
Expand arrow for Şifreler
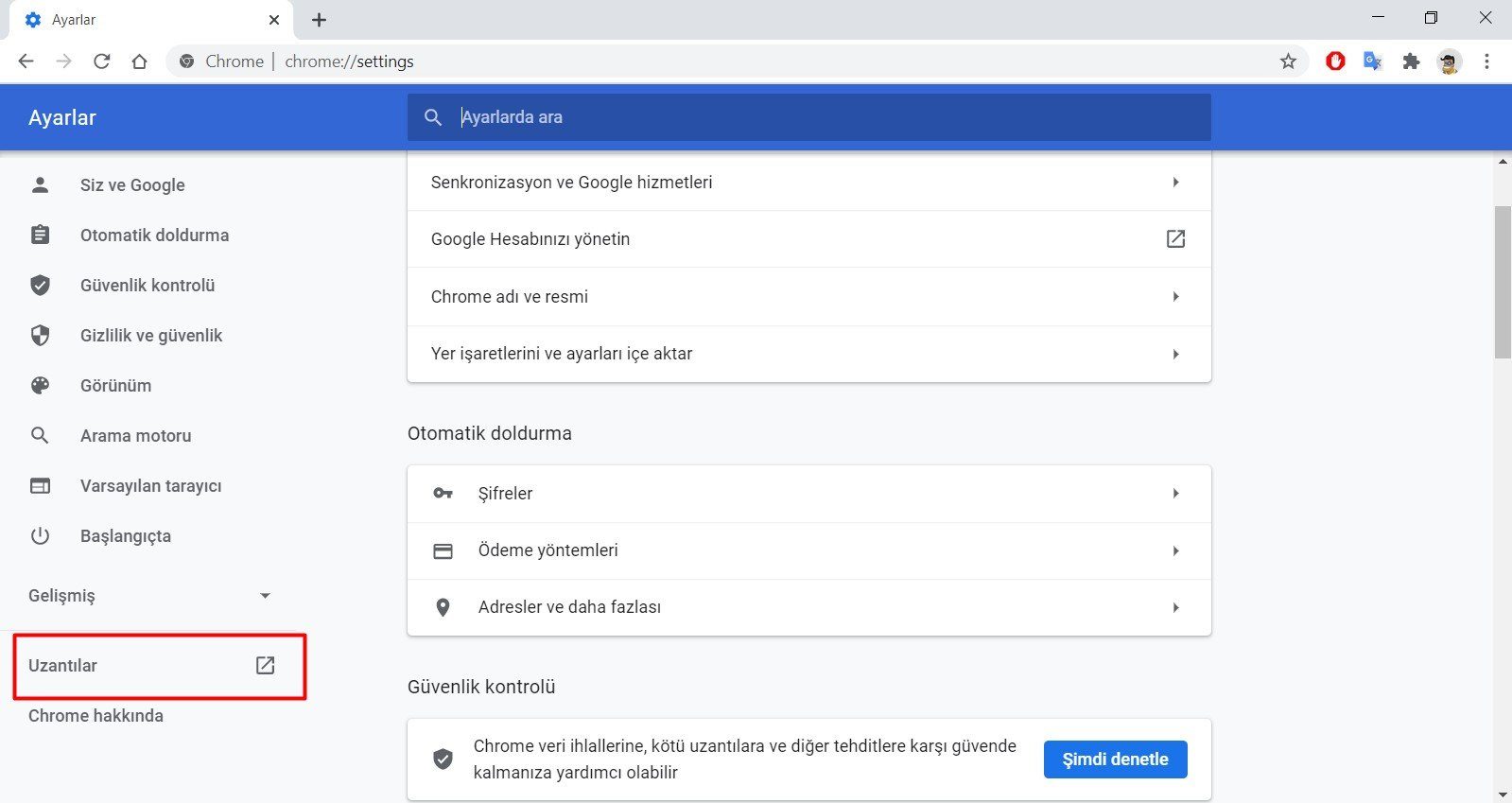tap(1175, 494)
